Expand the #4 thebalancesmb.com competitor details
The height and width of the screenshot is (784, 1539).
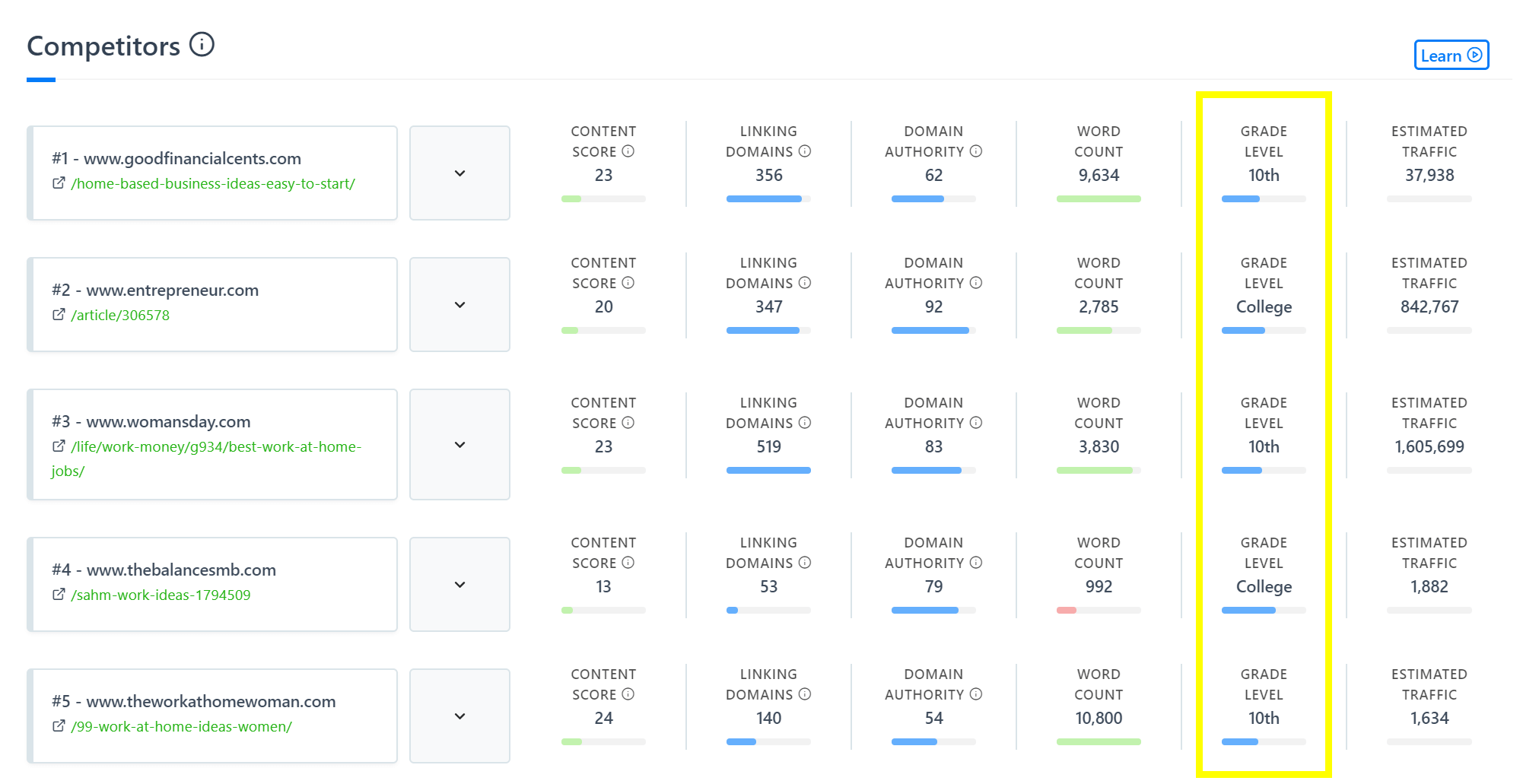459,585
